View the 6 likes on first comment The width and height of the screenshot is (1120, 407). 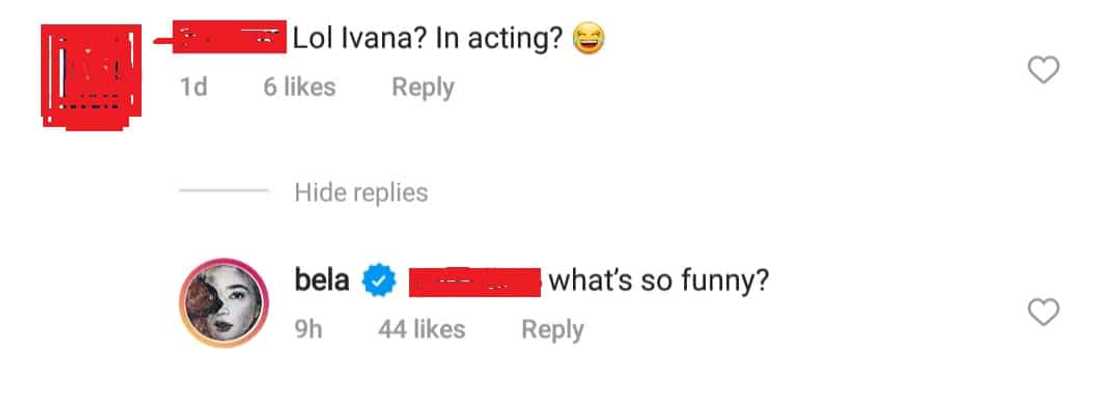[299, 88]
